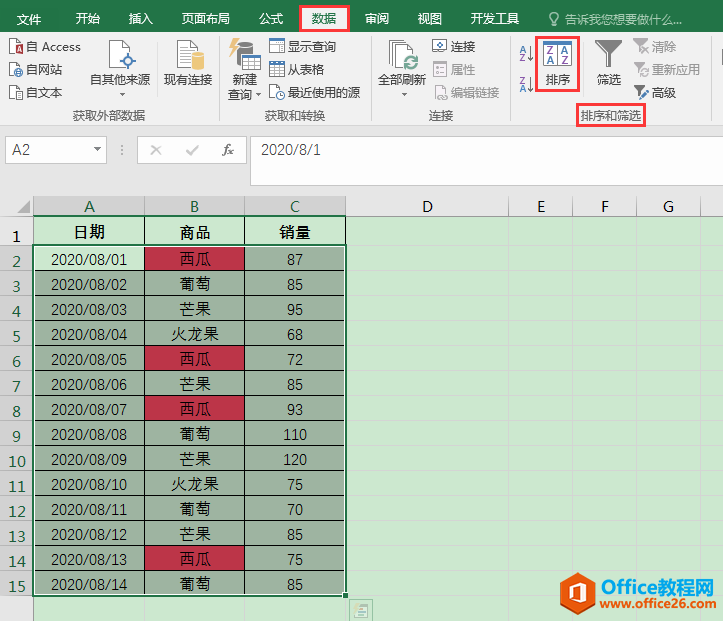Click header cell 日期
Screen dimensions: 723x621
coord(89,231)
